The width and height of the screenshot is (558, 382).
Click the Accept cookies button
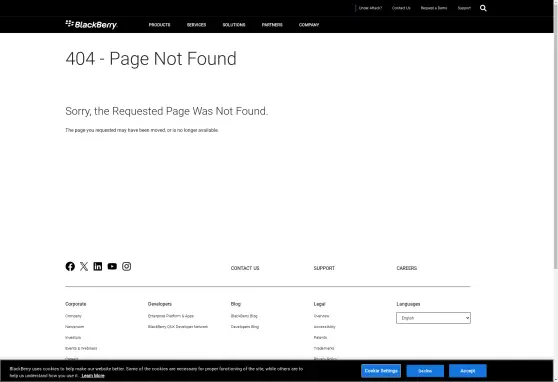click(x=468, y=371)
